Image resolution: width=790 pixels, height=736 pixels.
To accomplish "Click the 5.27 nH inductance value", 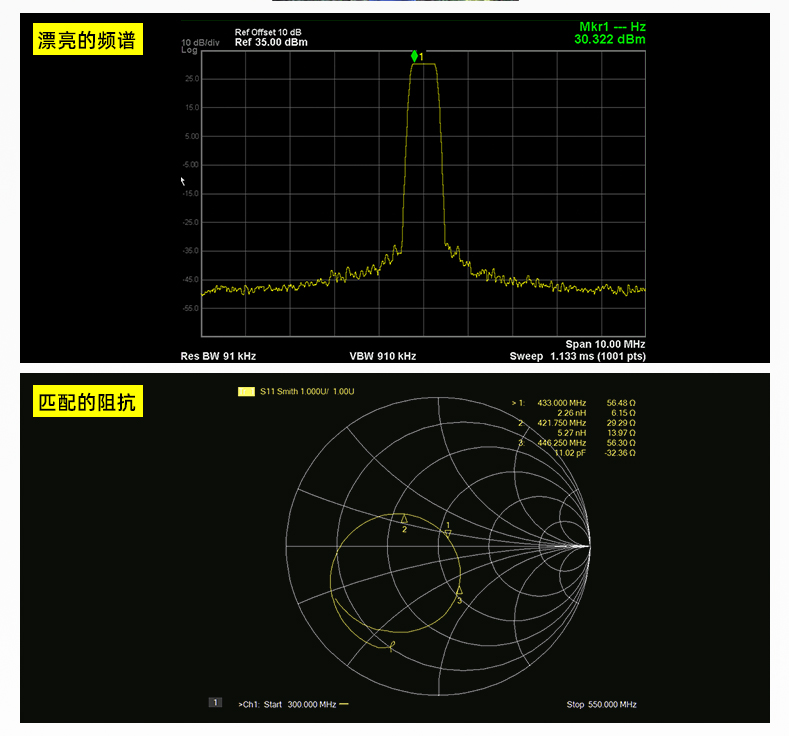I will pyautogui.click(x=571, y=433).
